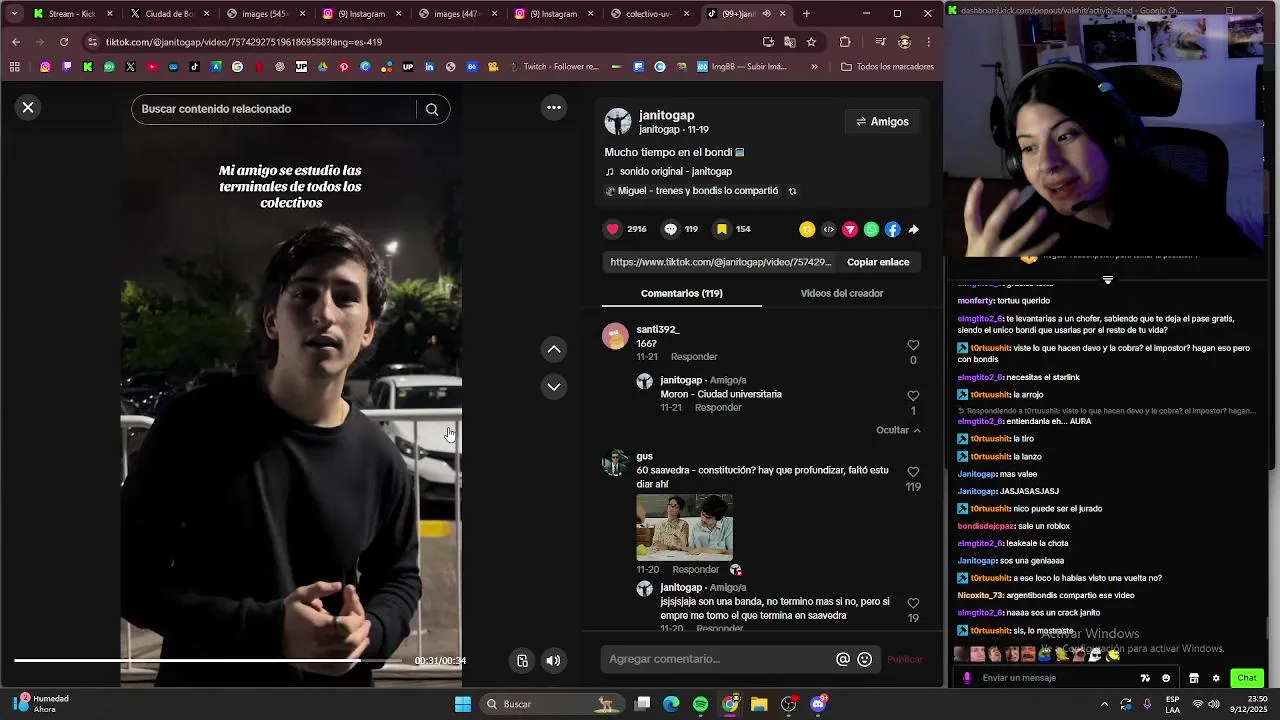
Task: Click the autoscroll icon beside volume
Action: [x=522, y=660]
